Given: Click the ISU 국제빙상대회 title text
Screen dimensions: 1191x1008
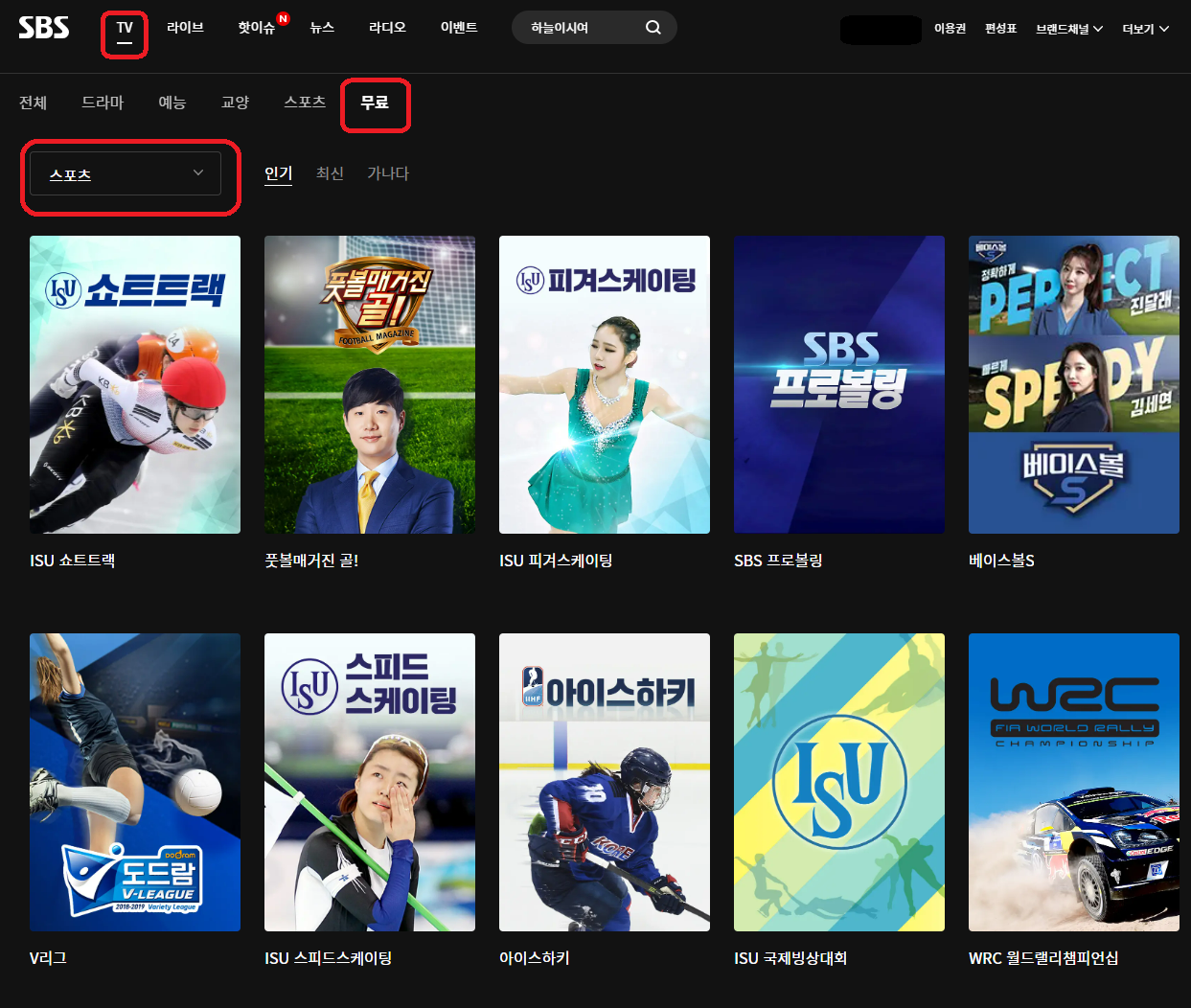Looking at the screenshot, I should pos(790,958).
